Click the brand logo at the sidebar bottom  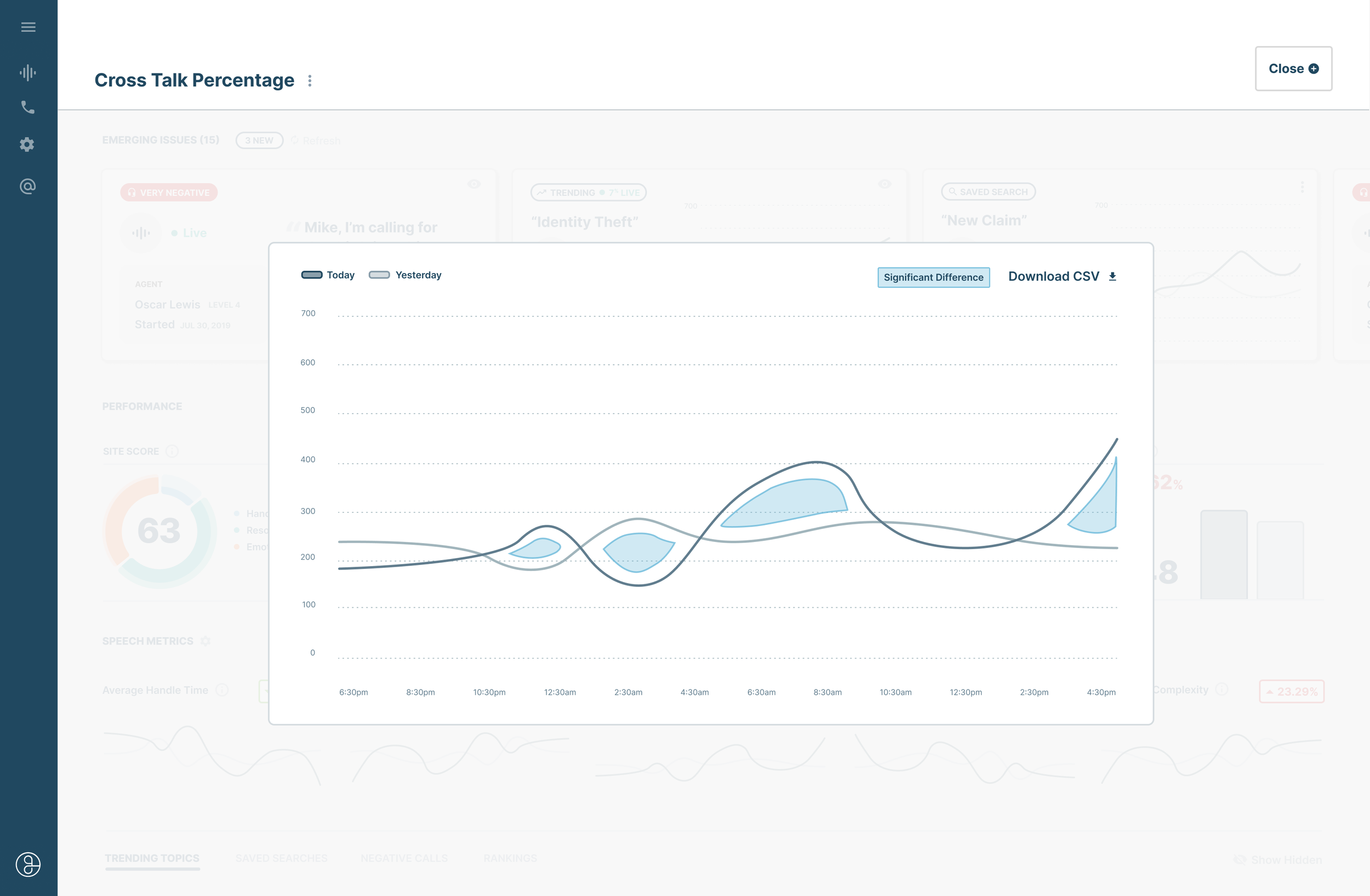(28, 864)
